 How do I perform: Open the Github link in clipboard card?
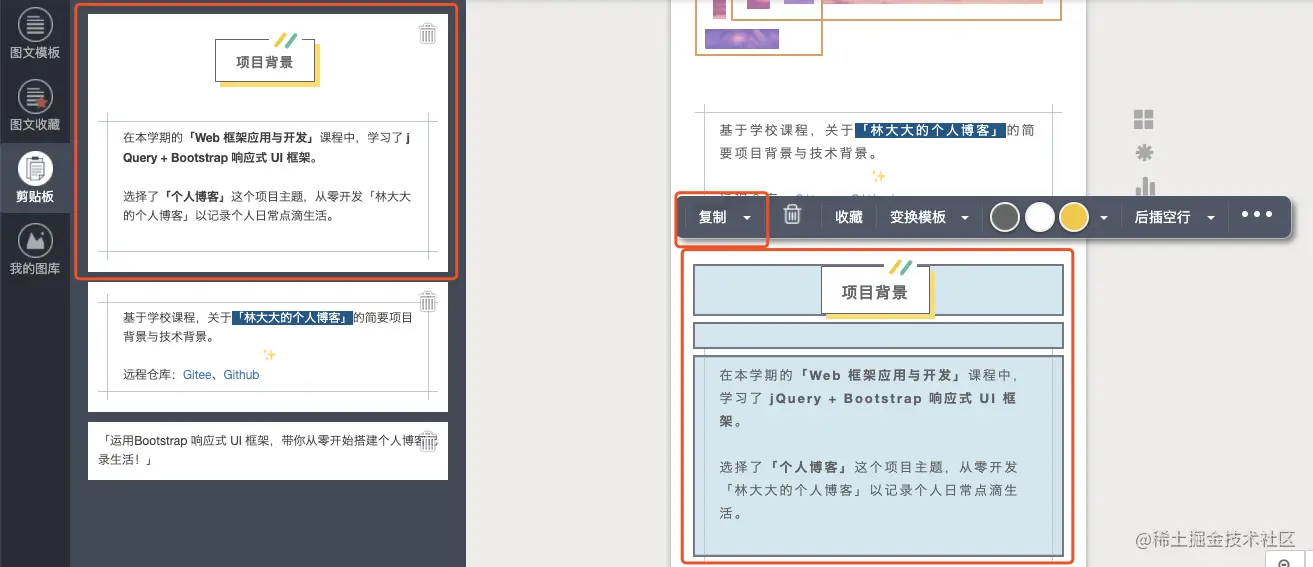[x=241, y=375]
